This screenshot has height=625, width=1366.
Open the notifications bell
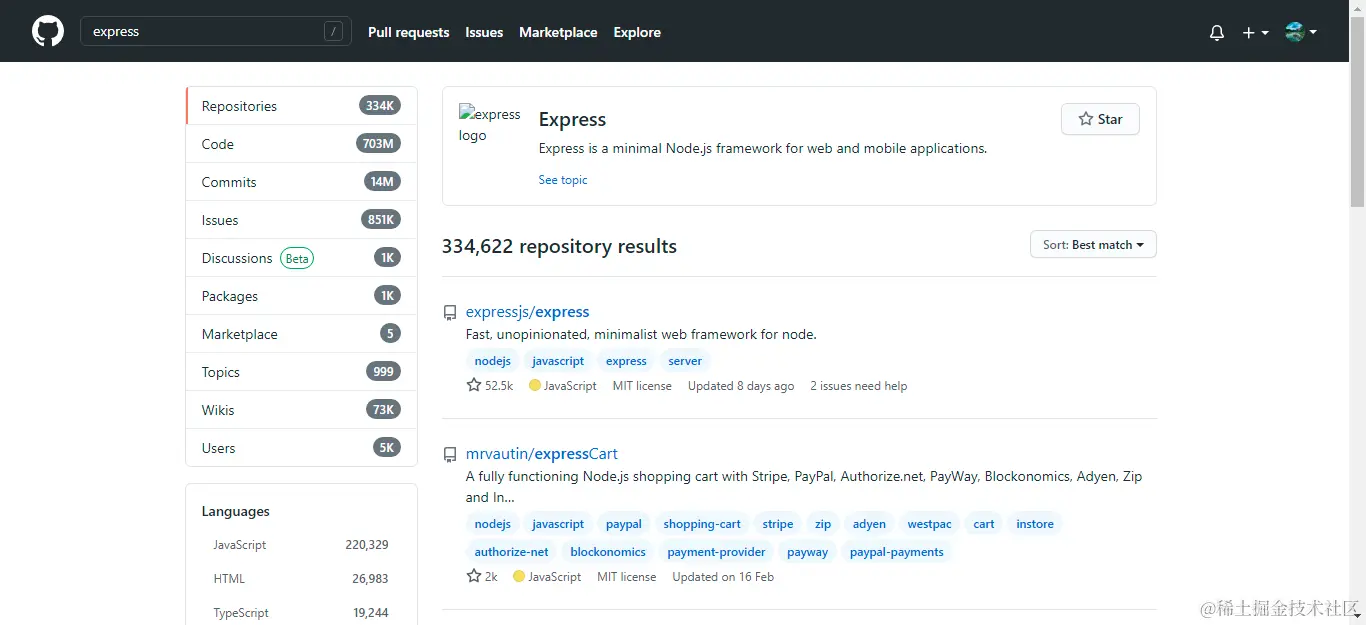(x=1216, y=33)
